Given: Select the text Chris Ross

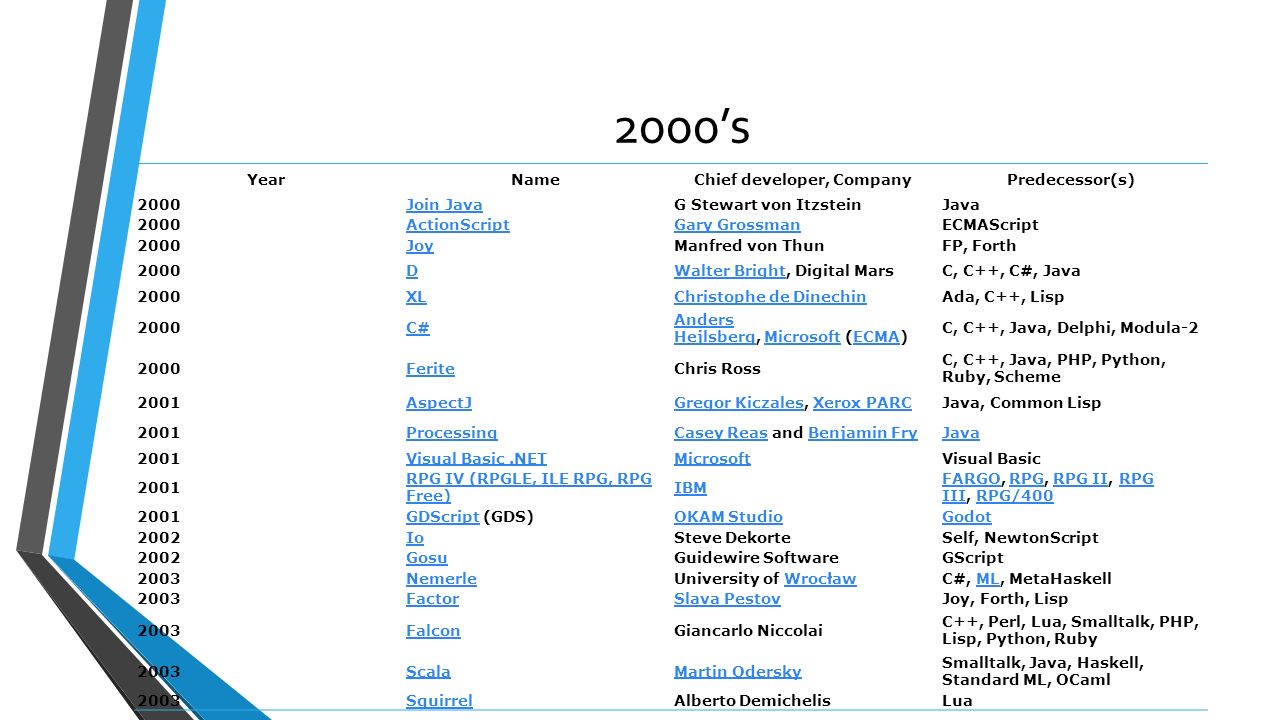Looking at the screenshot, I should click(717, 369).
